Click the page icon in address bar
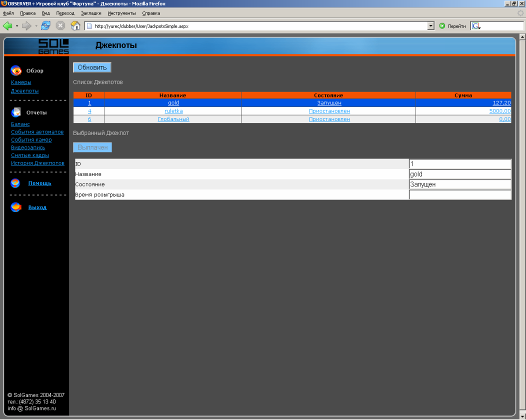This screenshot has height=420, width=526. pyautogui.click(x=89, y=26)
